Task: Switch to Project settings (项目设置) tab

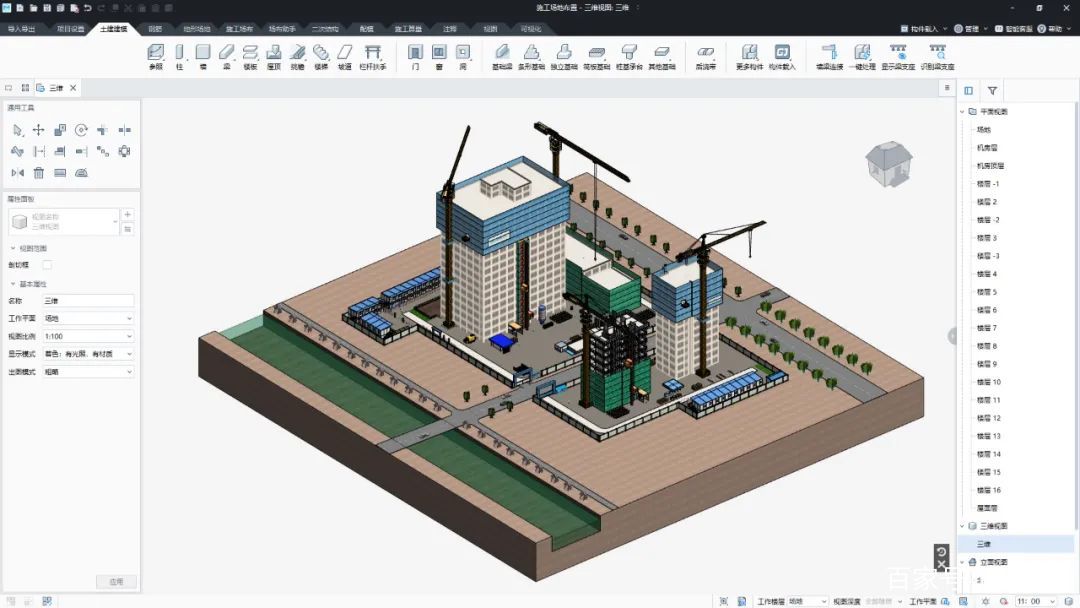Action: 70,29
